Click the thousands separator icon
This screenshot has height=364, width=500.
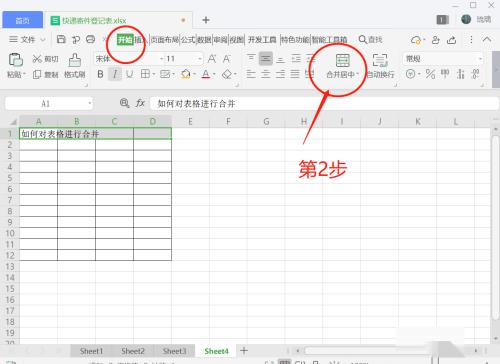tap(445, 73)
